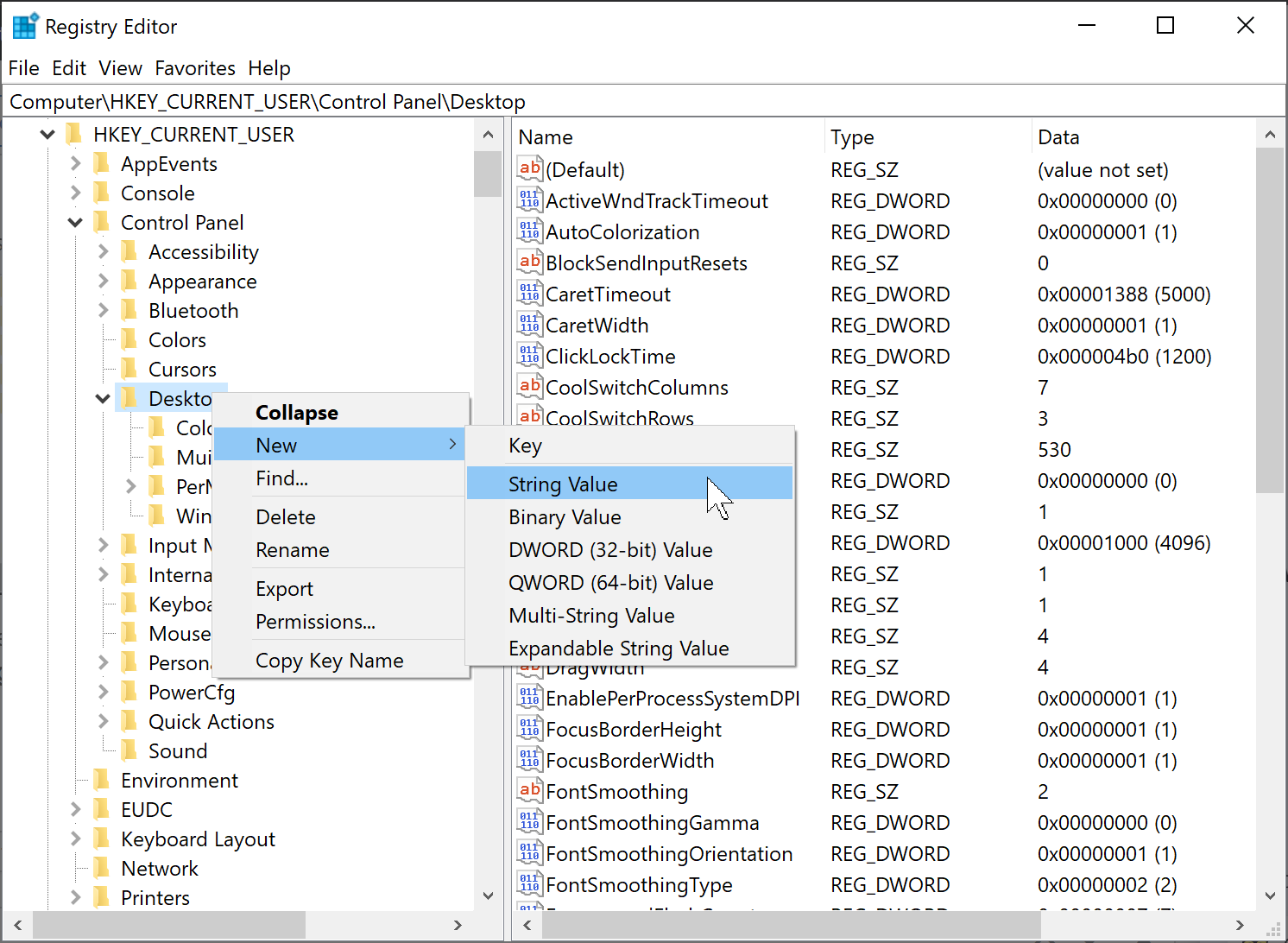The height and width of the screenshot is (943, 1288).
Task: Click the (Default) string value icon
Action: (x=530, y=169)
